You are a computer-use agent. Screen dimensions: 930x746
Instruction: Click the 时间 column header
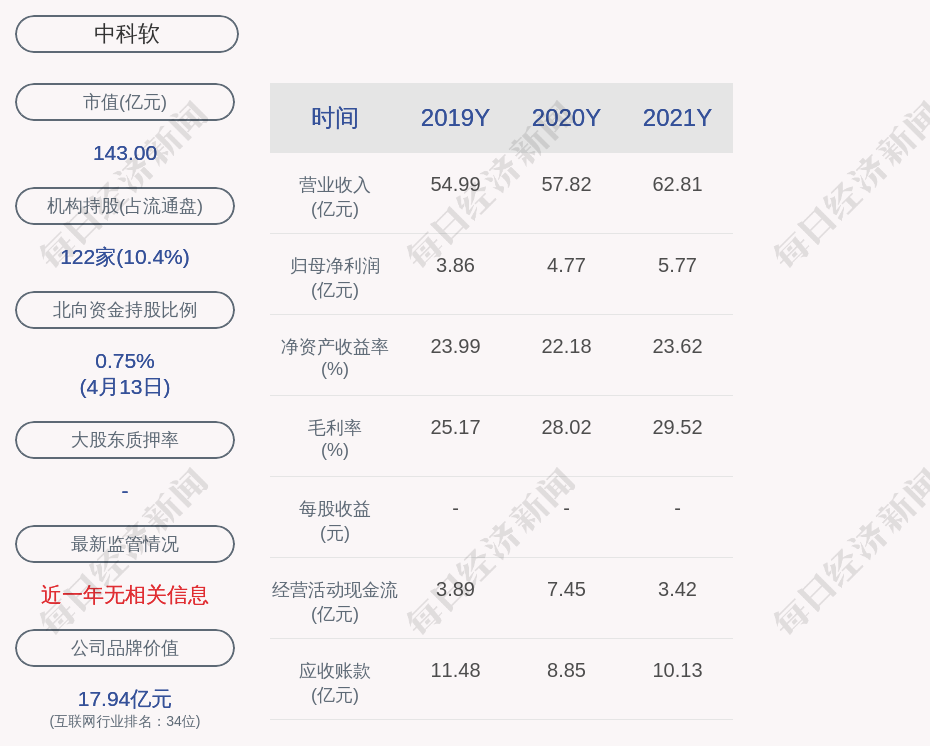335,118
